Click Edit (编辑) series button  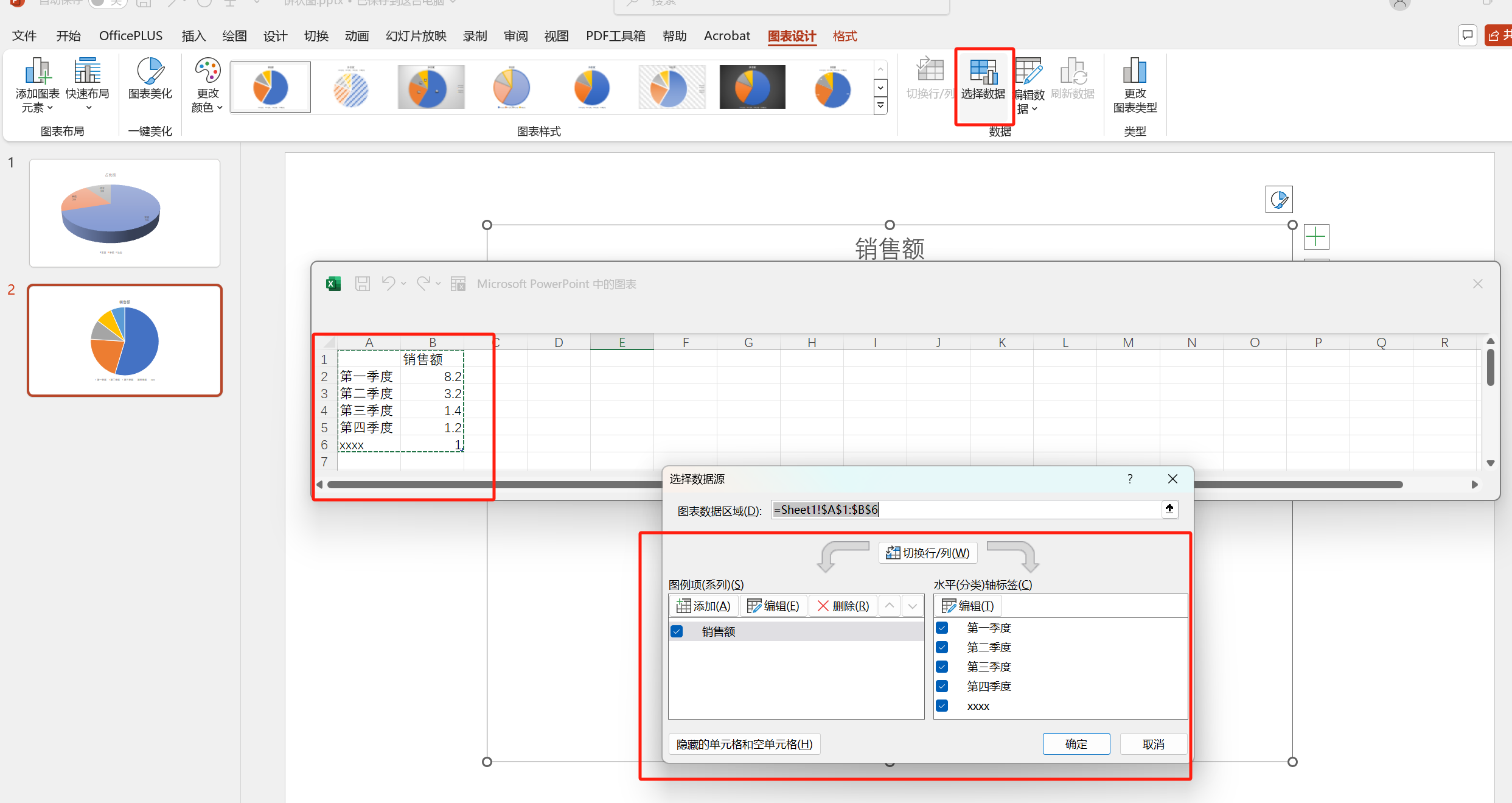pyautogui.click(x=773, y=606)
